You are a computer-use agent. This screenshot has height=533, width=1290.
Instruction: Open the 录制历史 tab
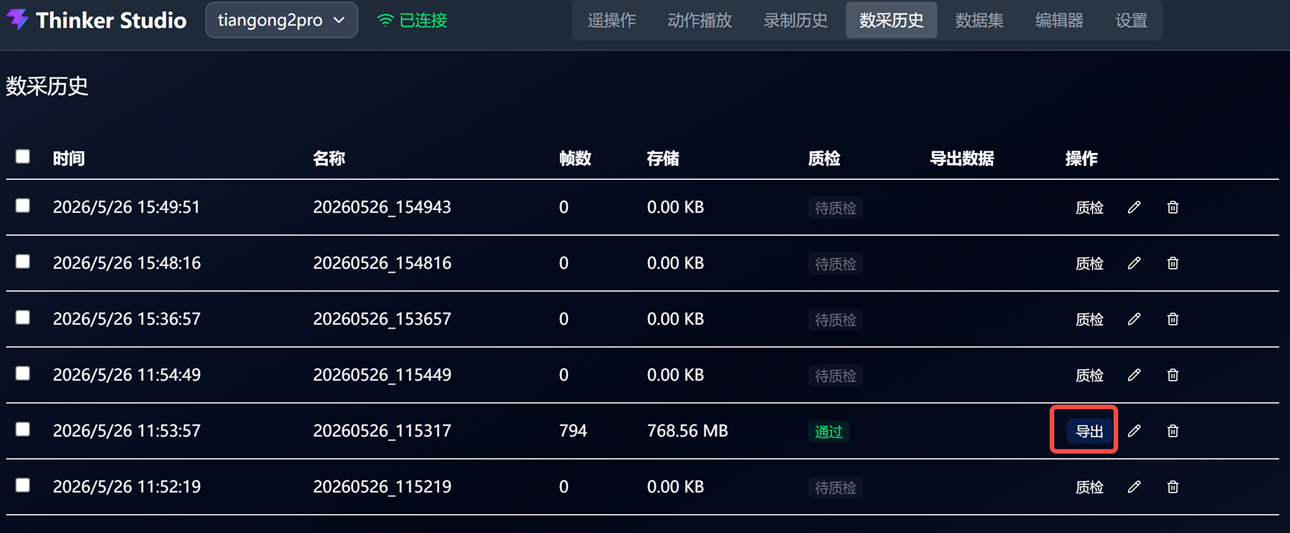click(x=796, y=20)
